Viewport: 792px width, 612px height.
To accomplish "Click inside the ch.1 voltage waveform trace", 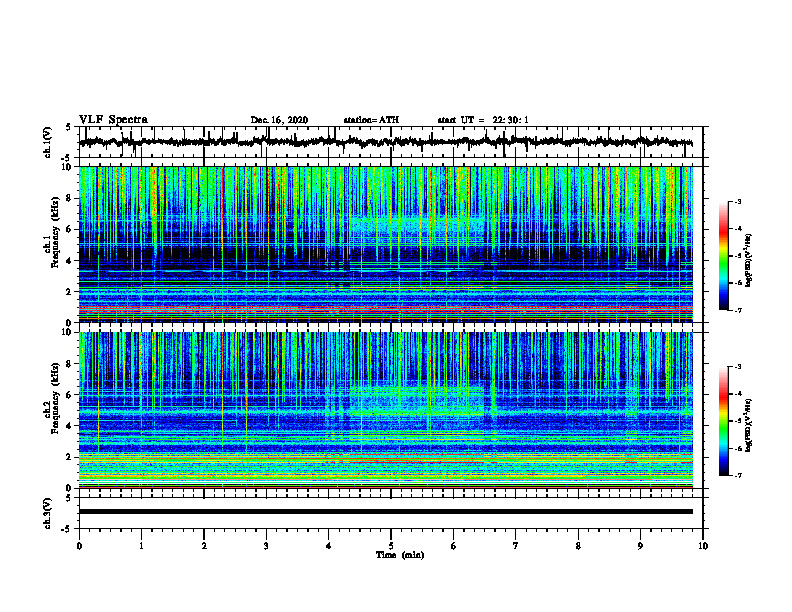I will pyautogui.click(x=385, y=142).
